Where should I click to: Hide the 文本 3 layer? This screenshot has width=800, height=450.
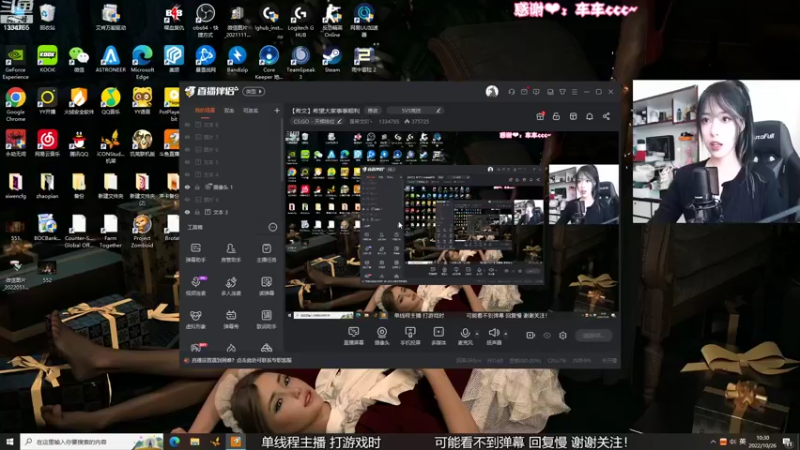tap(187, 212)
